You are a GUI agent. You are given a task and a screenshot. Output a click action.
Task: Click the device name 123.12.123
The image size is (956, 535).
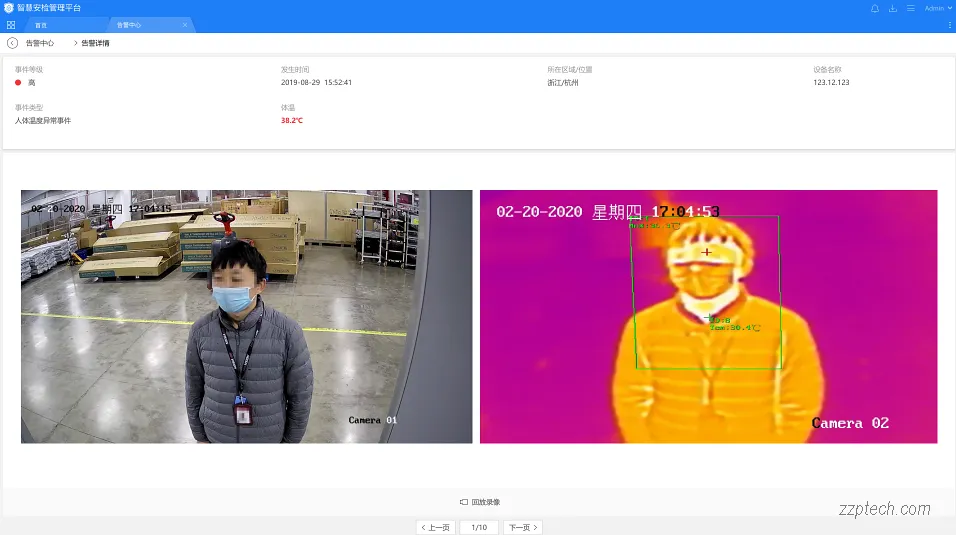tap(831, 82)
